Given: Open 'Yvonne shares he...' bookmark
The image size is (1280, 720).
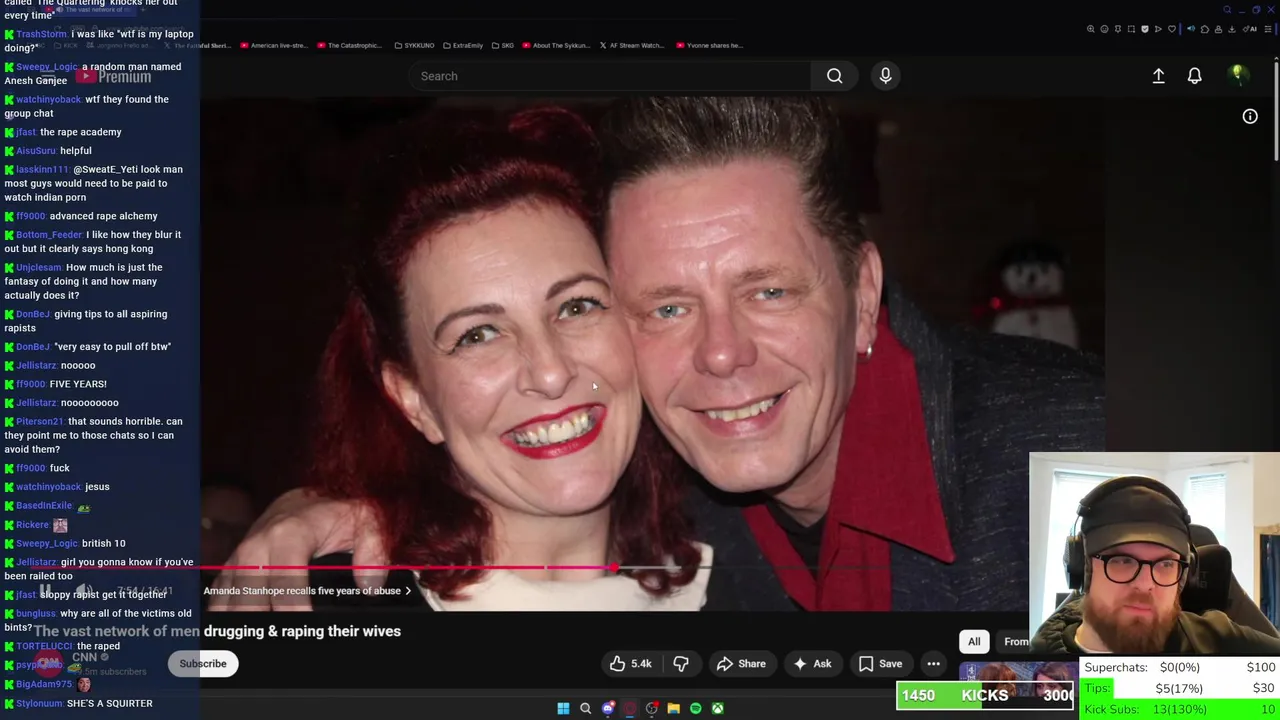Looking at the screenshot, I should click(x=710, y=45).
